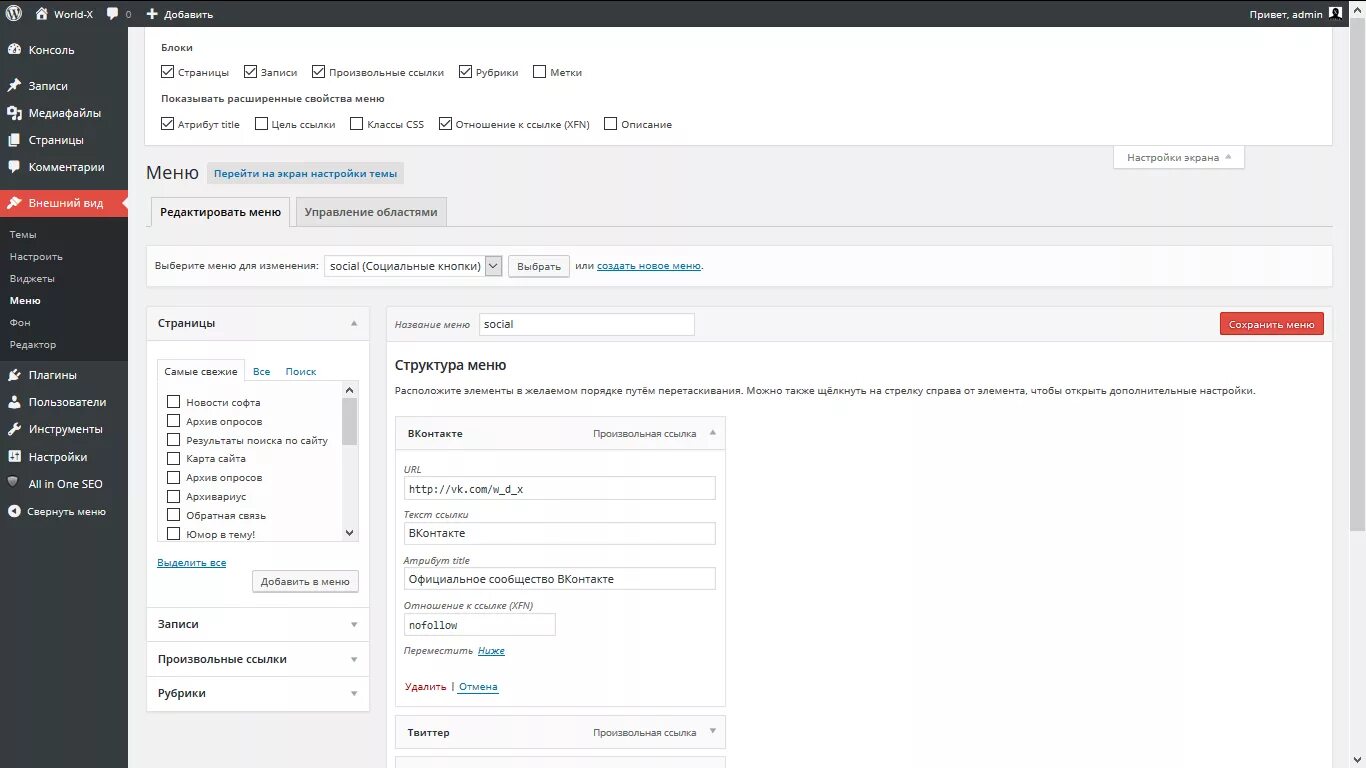Click the Сохранить меню button
The height and width of the screenshot is (768, 1366).
(1271, 324)
